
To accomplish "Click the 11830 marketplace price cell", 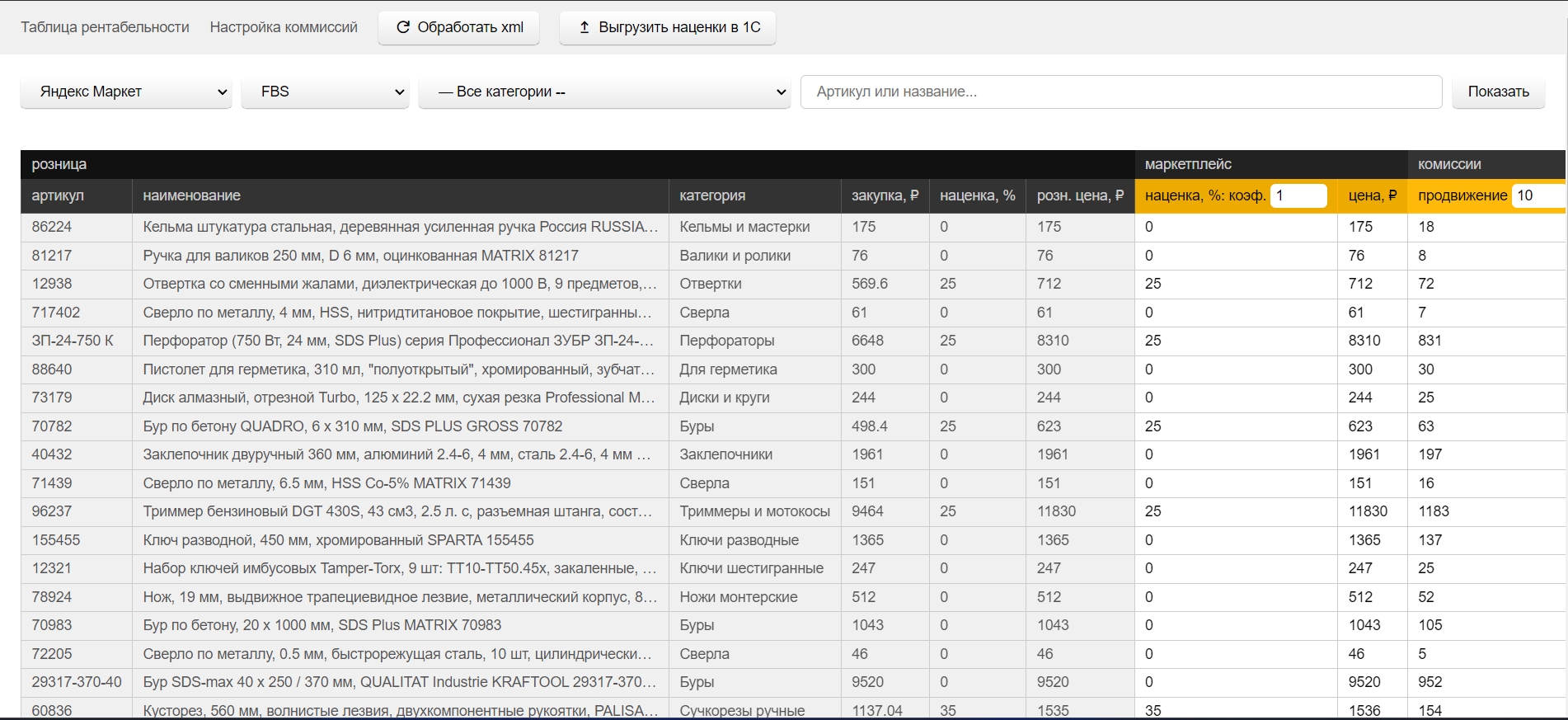I will pyautogui.click(x=1372, y=511).
